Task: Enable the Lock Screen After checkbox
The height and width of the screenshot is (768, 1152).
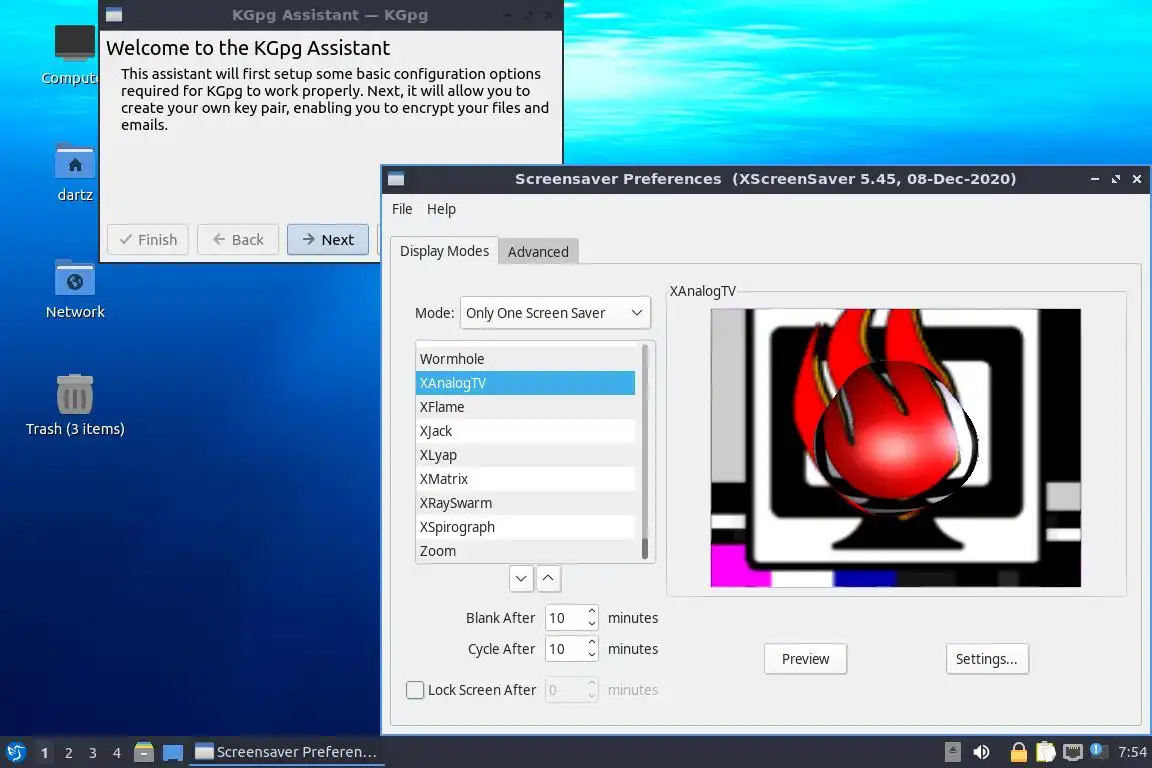Action: point(415,690)
